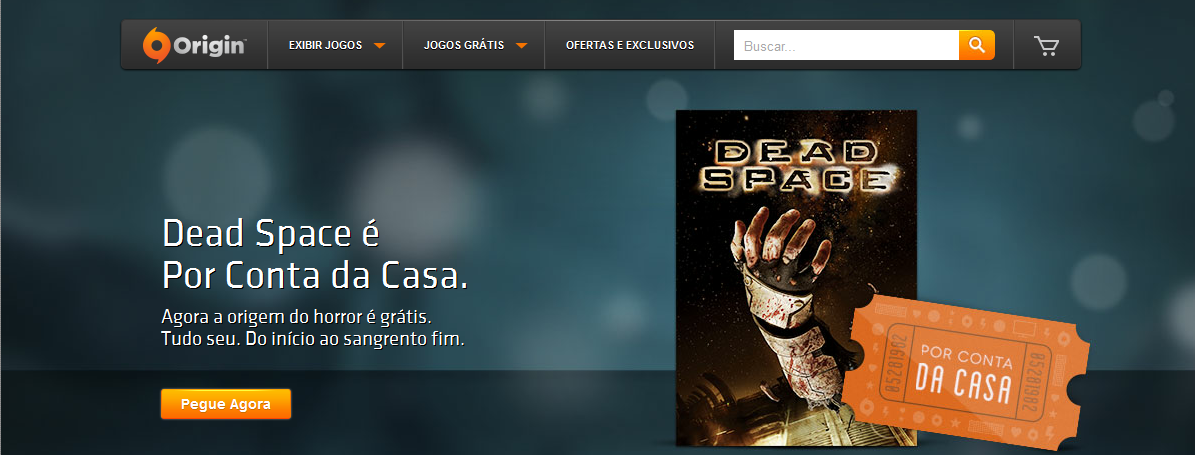Expand the arrow beside Exibir Jogos
Viewport: 1195px width, 455px height.
(x=380, y=46)
